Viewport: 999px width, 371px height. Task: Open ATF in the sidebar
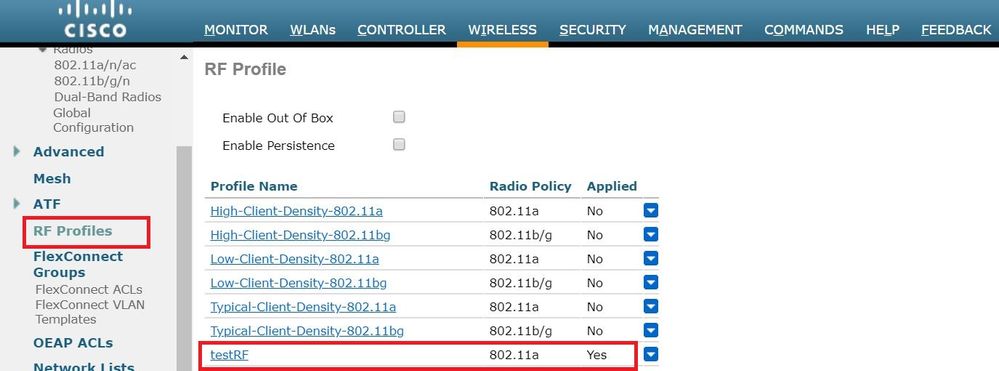click(47, 205)
